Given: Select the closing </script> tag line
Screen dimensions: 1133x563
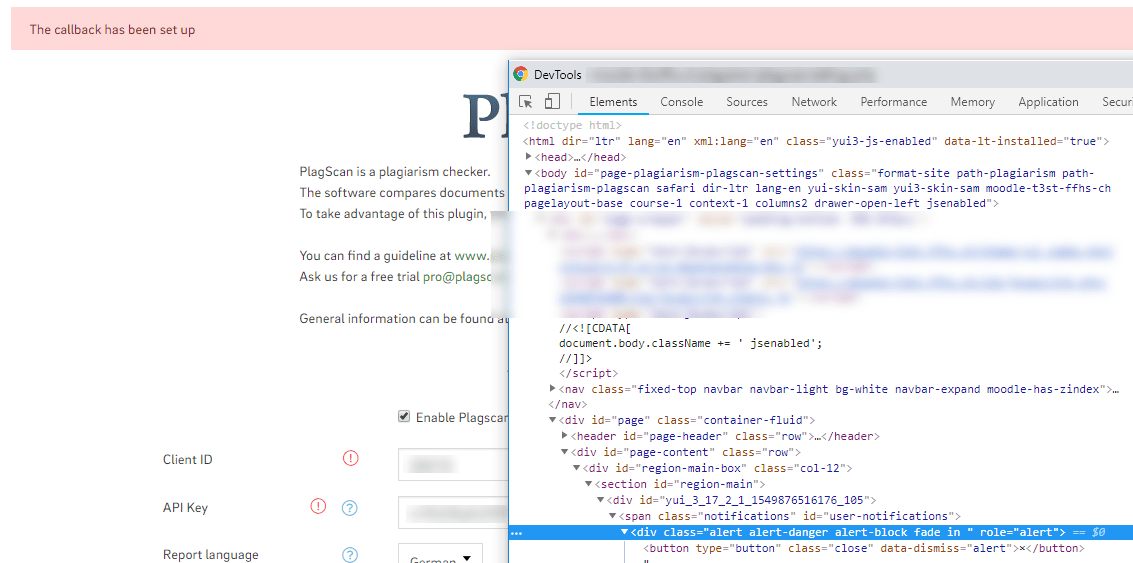Looking at the screenshot, I should click(x=588, y=373).
